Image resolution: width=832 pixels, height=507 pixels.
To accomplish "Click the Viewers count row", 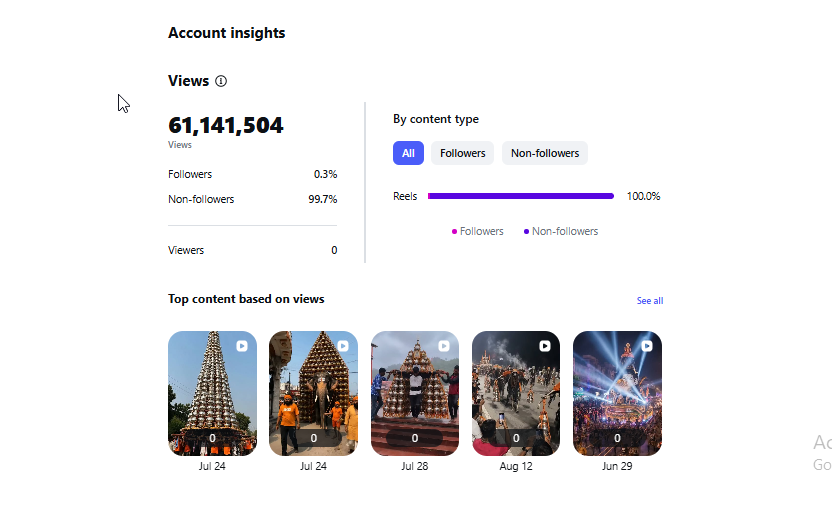I will tap(253, 250).
